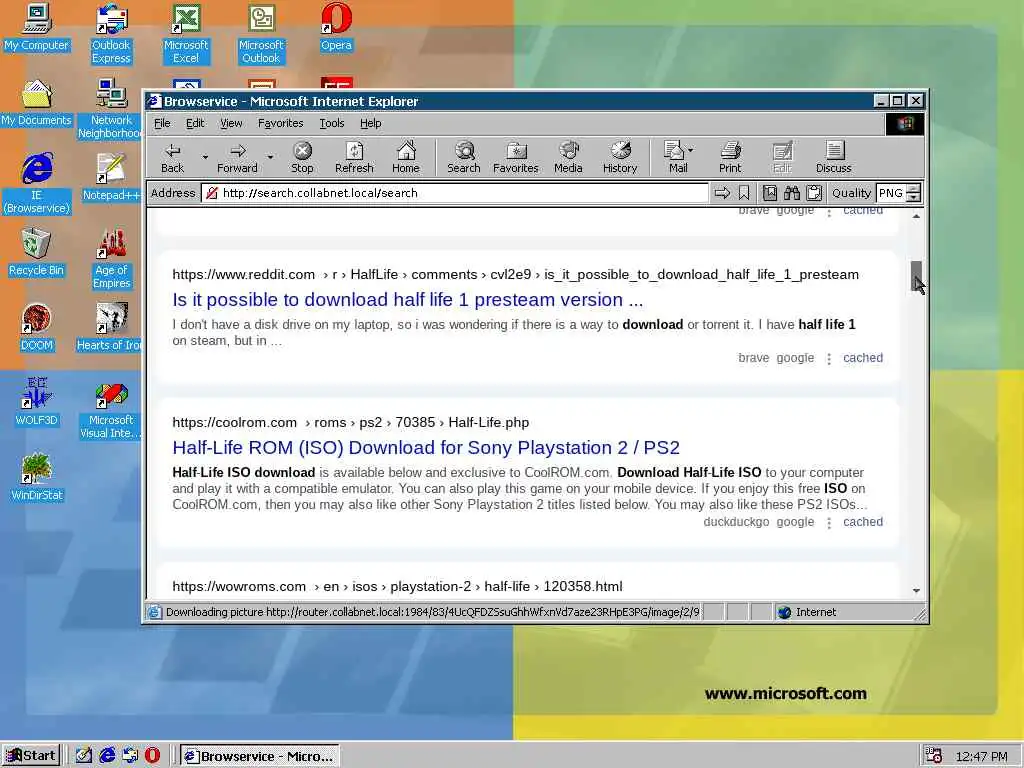The image size is (1024, 768).
Task: Open the Opera desktop shortcut
Action: [336, 27]
